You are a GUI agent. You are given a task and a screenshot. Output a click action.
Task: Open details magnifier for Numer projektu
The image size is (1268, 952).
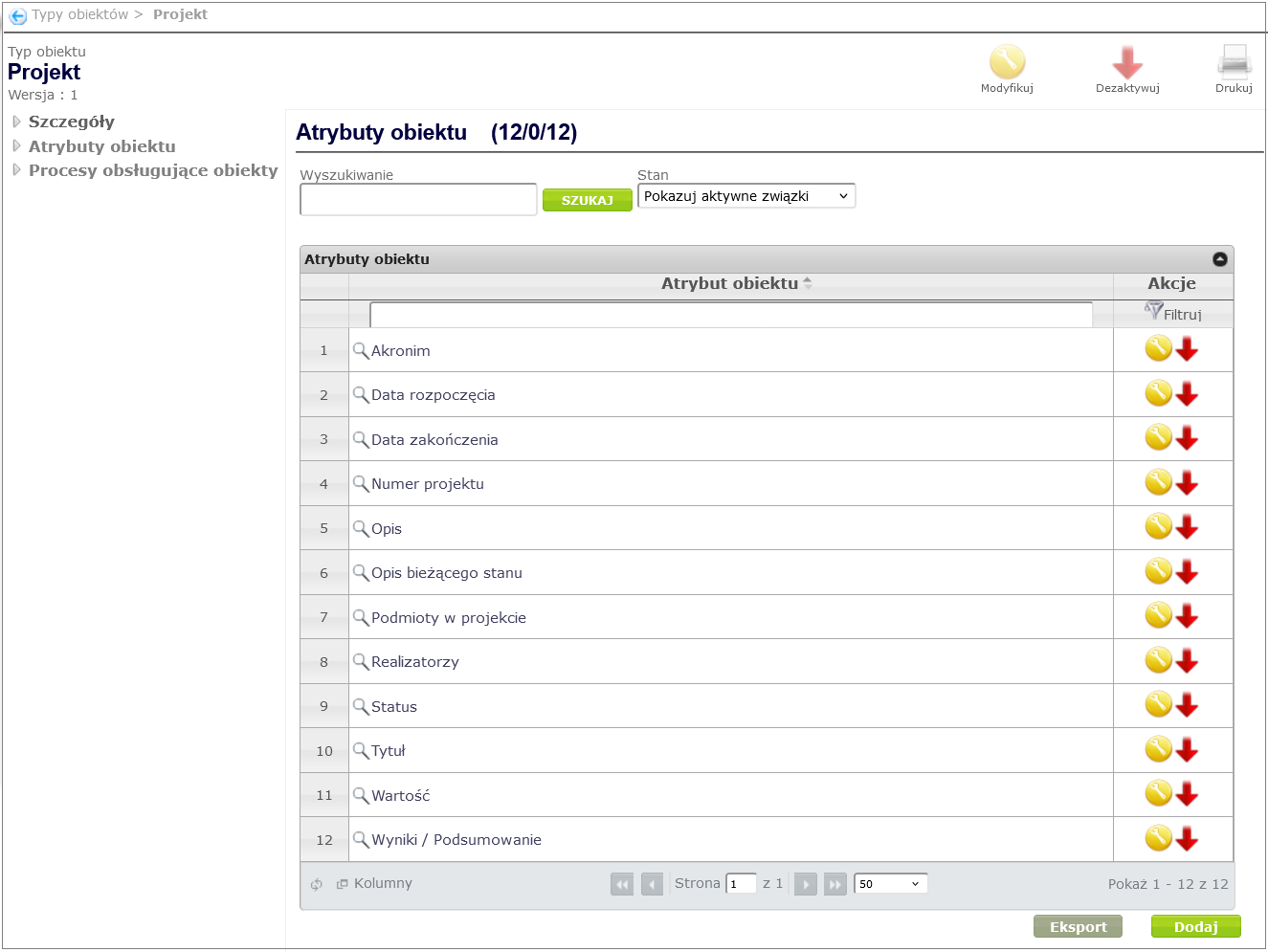click(361, 484)
